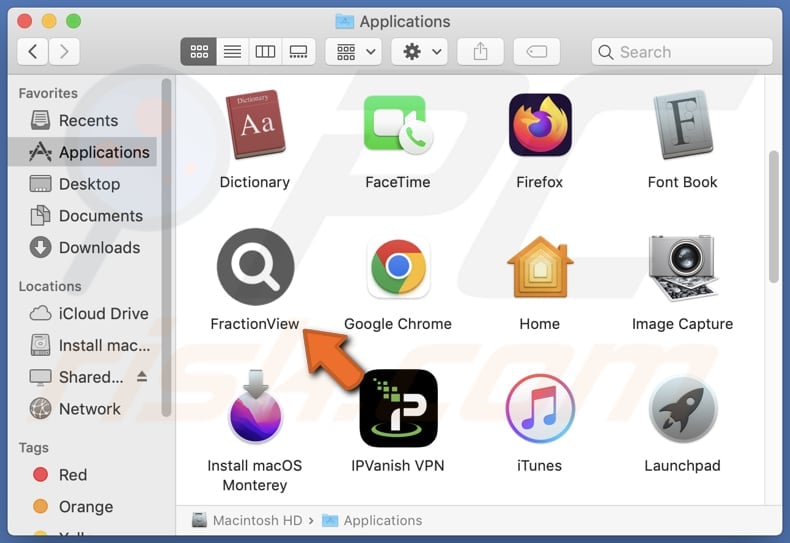
Task: Click the FractionView file name label
Action: click(255, 323)
